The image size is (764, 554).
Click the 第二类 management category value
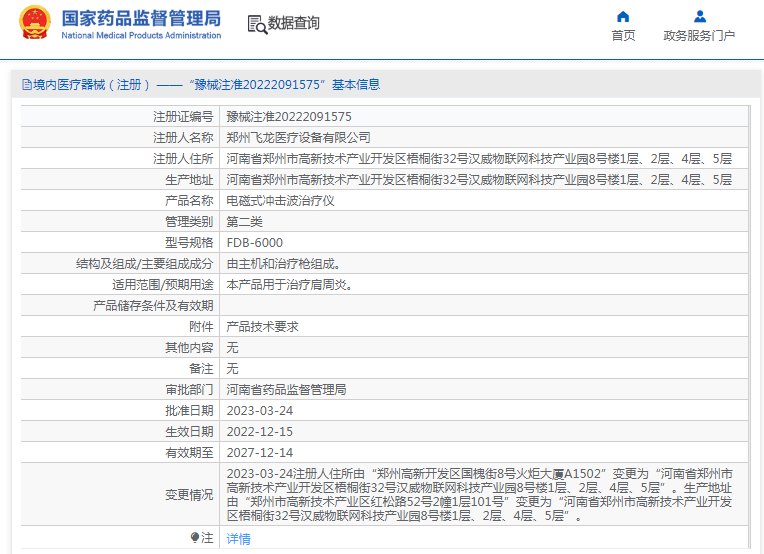pos(244,221)
